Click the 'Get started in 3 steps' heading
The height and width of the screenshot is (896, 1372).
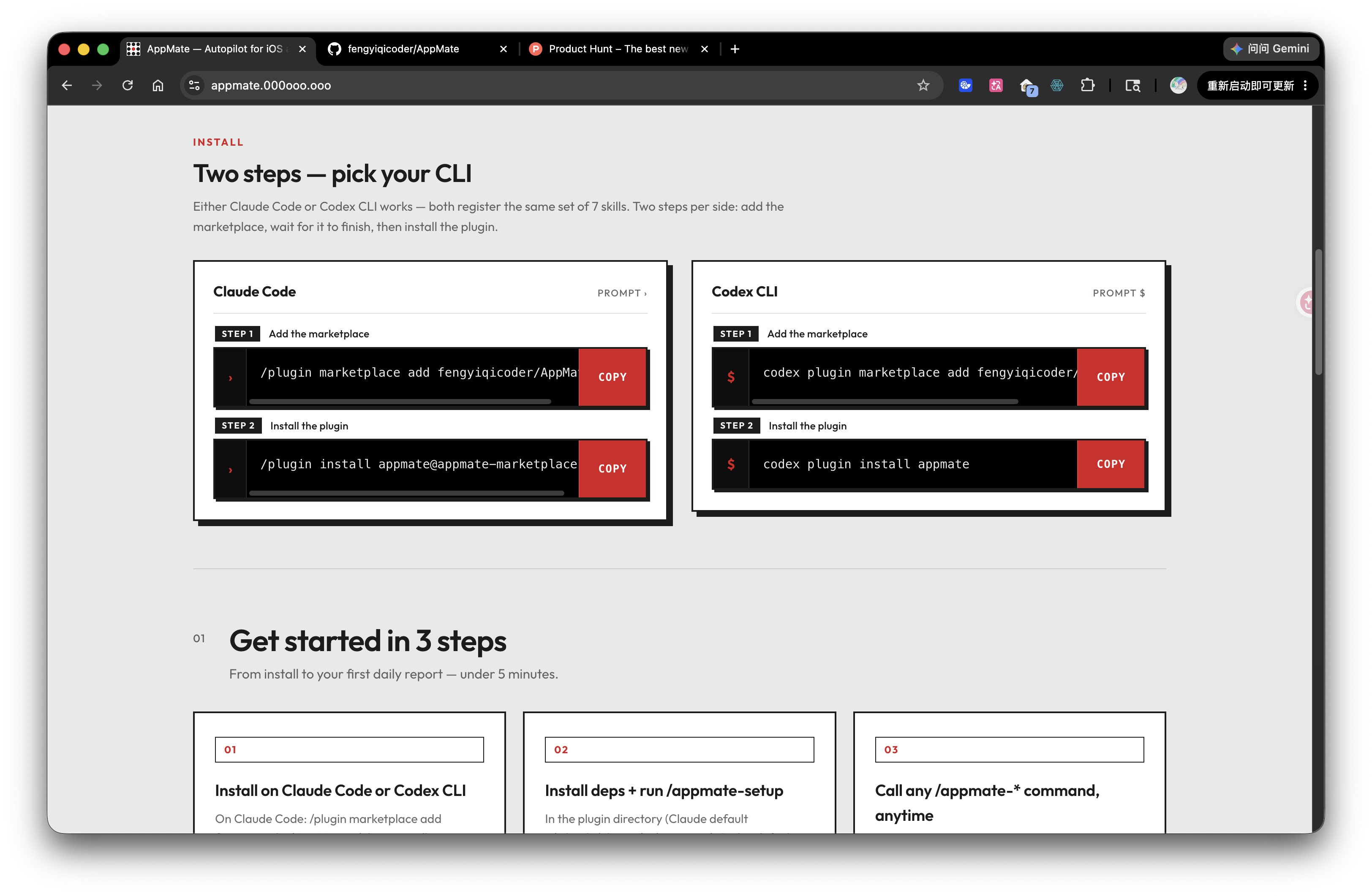pyautogui.click(x=368, y=641)
